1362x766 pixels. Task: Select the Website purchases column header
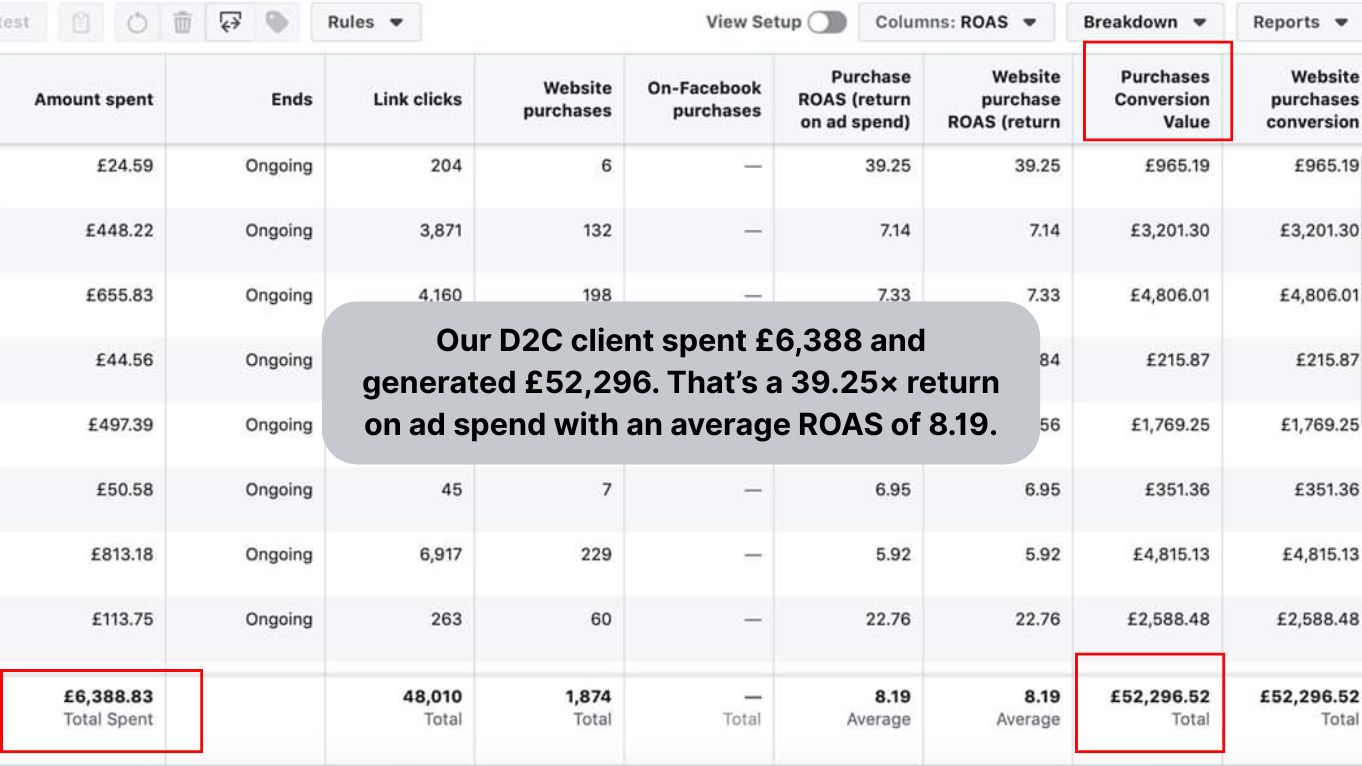coord(566,99)
